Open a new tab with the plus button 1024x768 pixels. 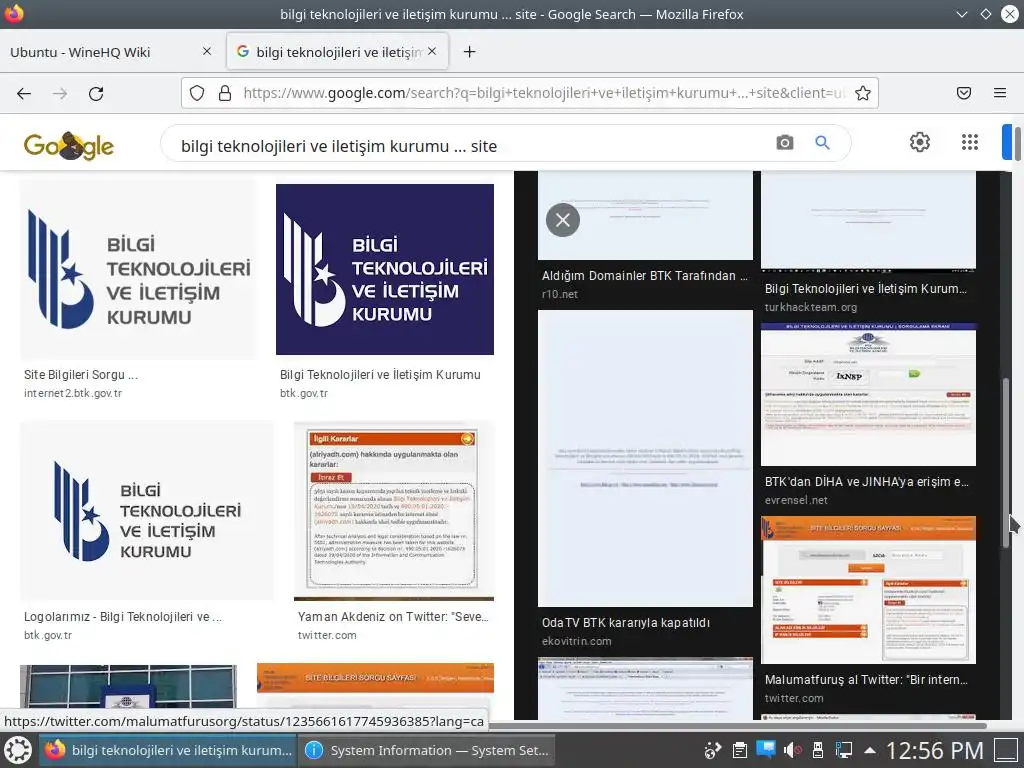[470, 52]
